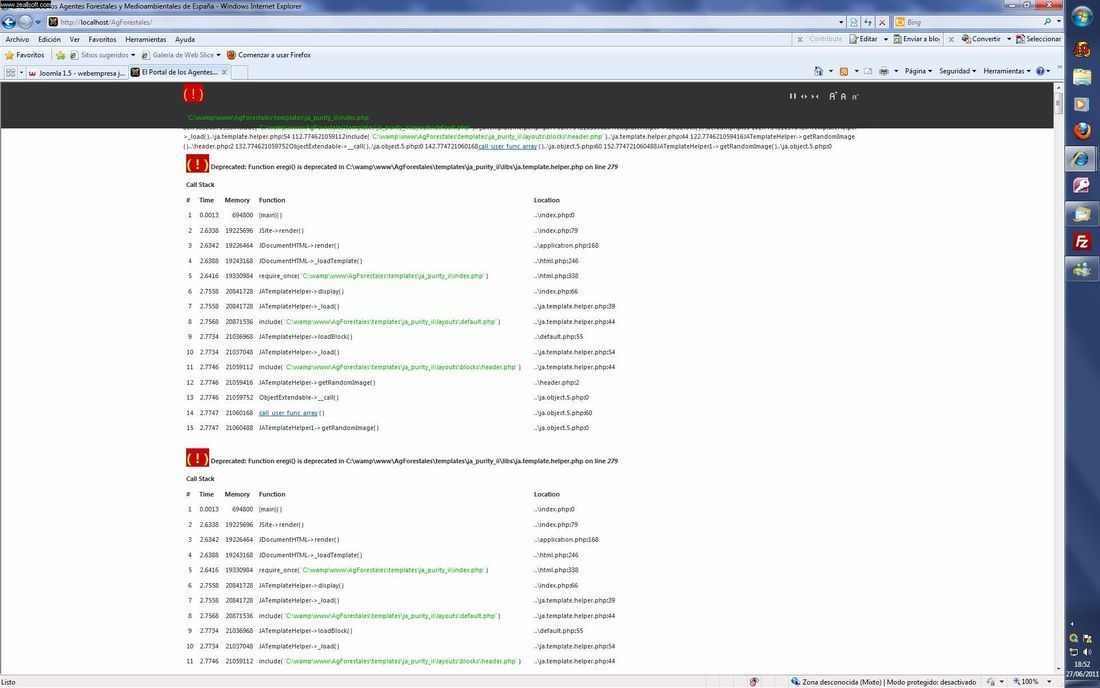The width and height of the screenshot is (1100, 688).
Task: Open the zoom level dropdown arrow
Action: click(x=1049, y=682)
